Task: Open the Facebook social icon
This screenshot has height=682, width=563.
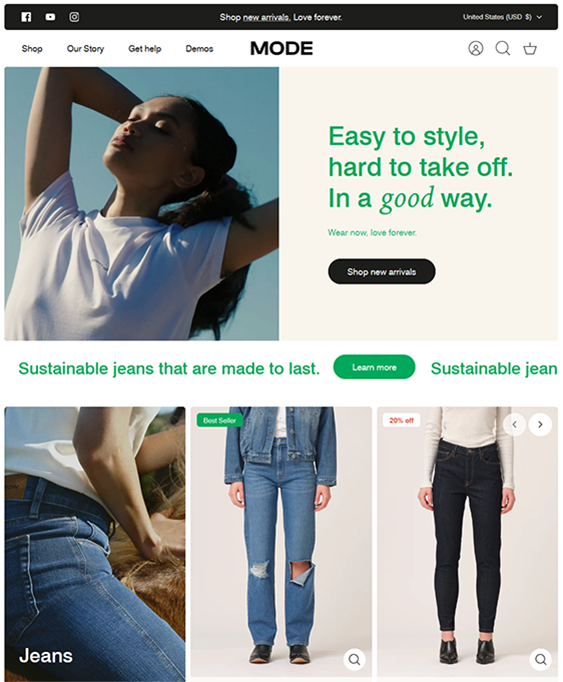Action: coord(26,17)
